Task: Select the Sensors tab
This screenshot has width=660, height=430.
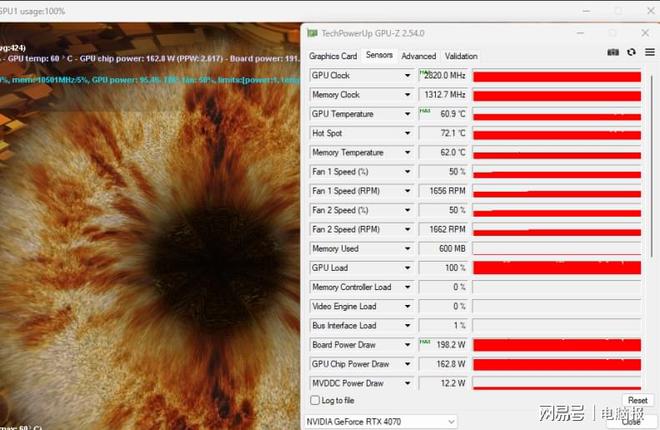Action: tap(379, 55)
